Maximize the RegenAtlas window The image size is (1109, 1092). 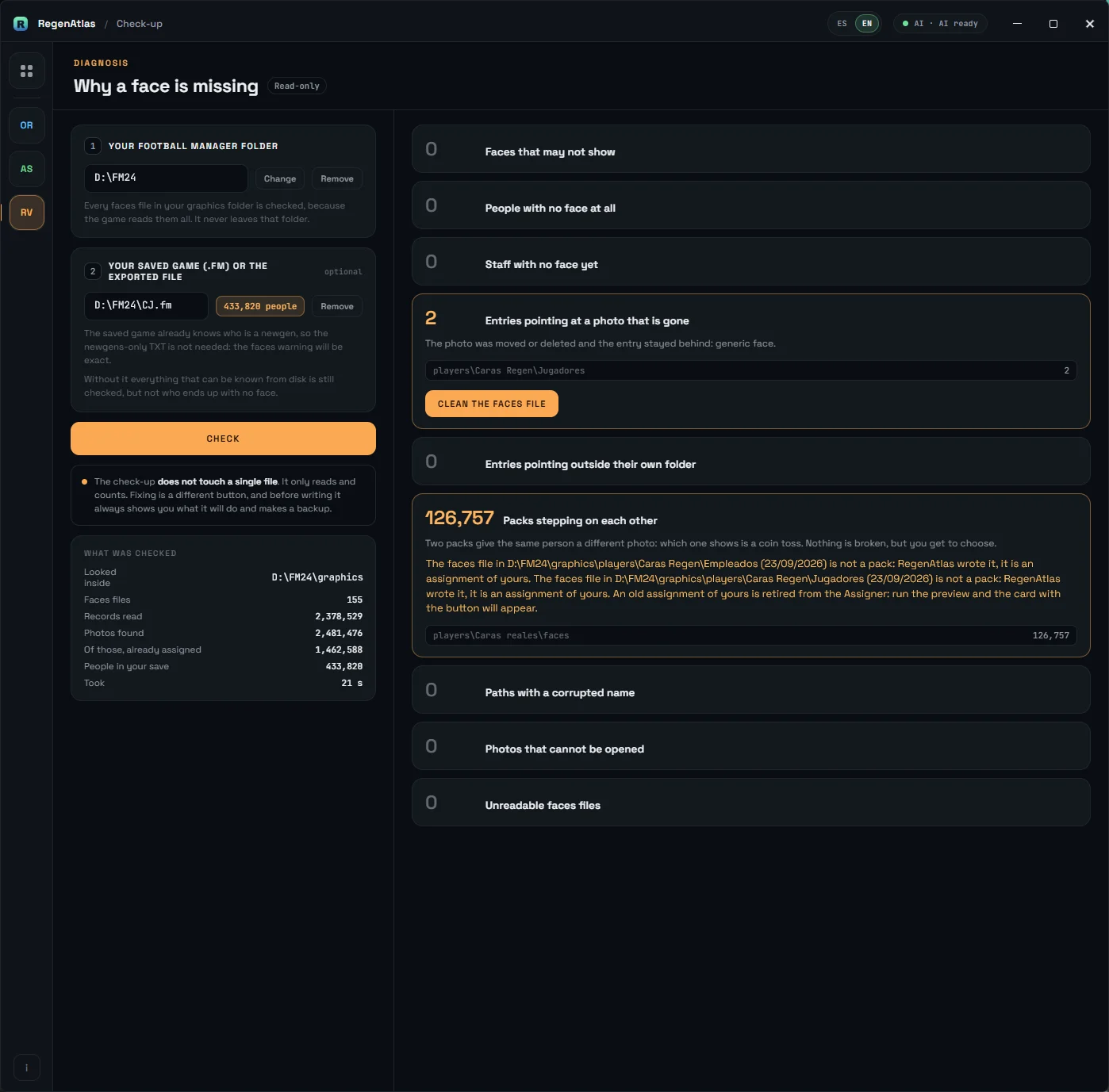click(x=1053, y=24)
